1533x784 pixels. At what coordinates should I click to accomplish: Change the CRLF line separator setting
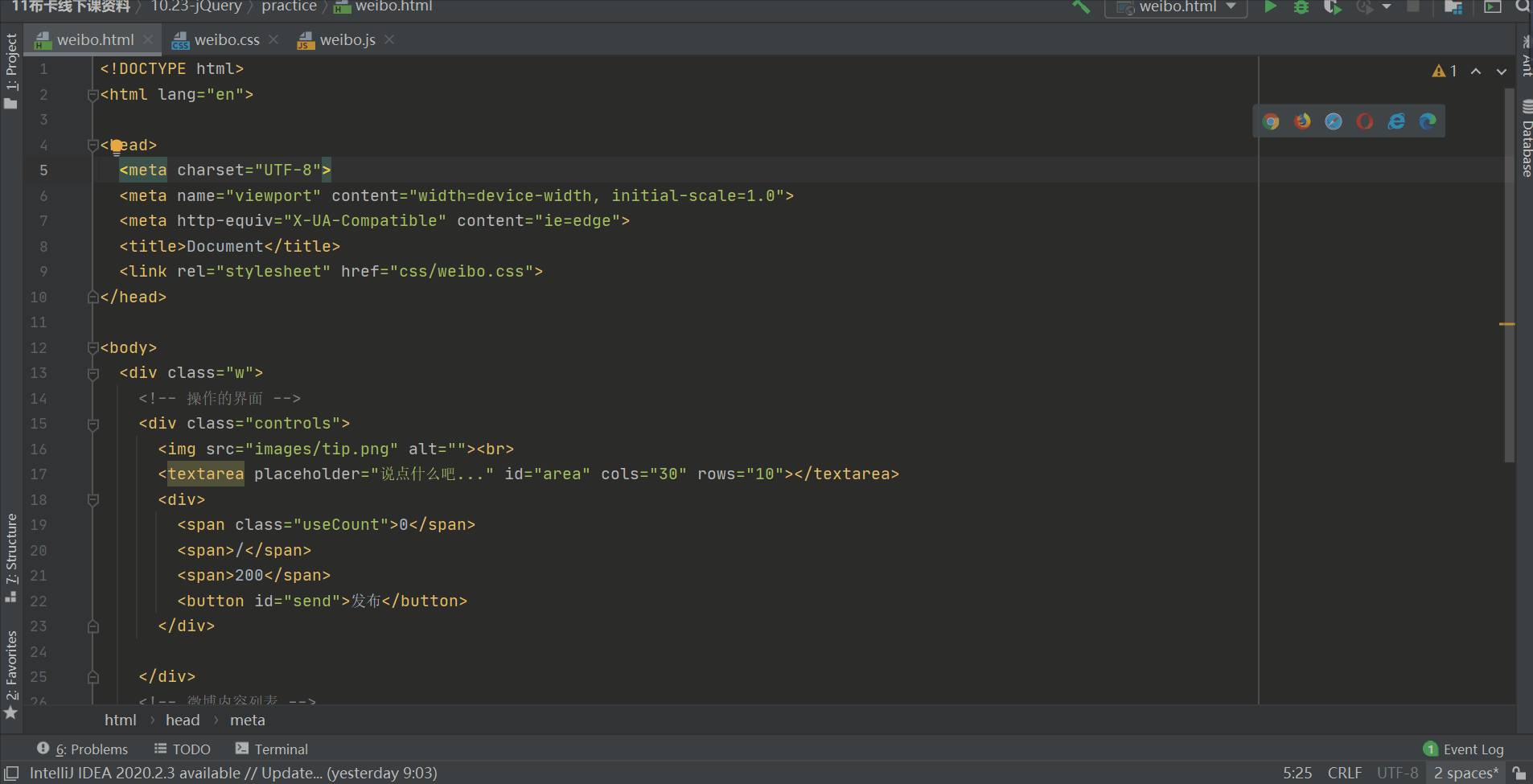coord(1345,773)
